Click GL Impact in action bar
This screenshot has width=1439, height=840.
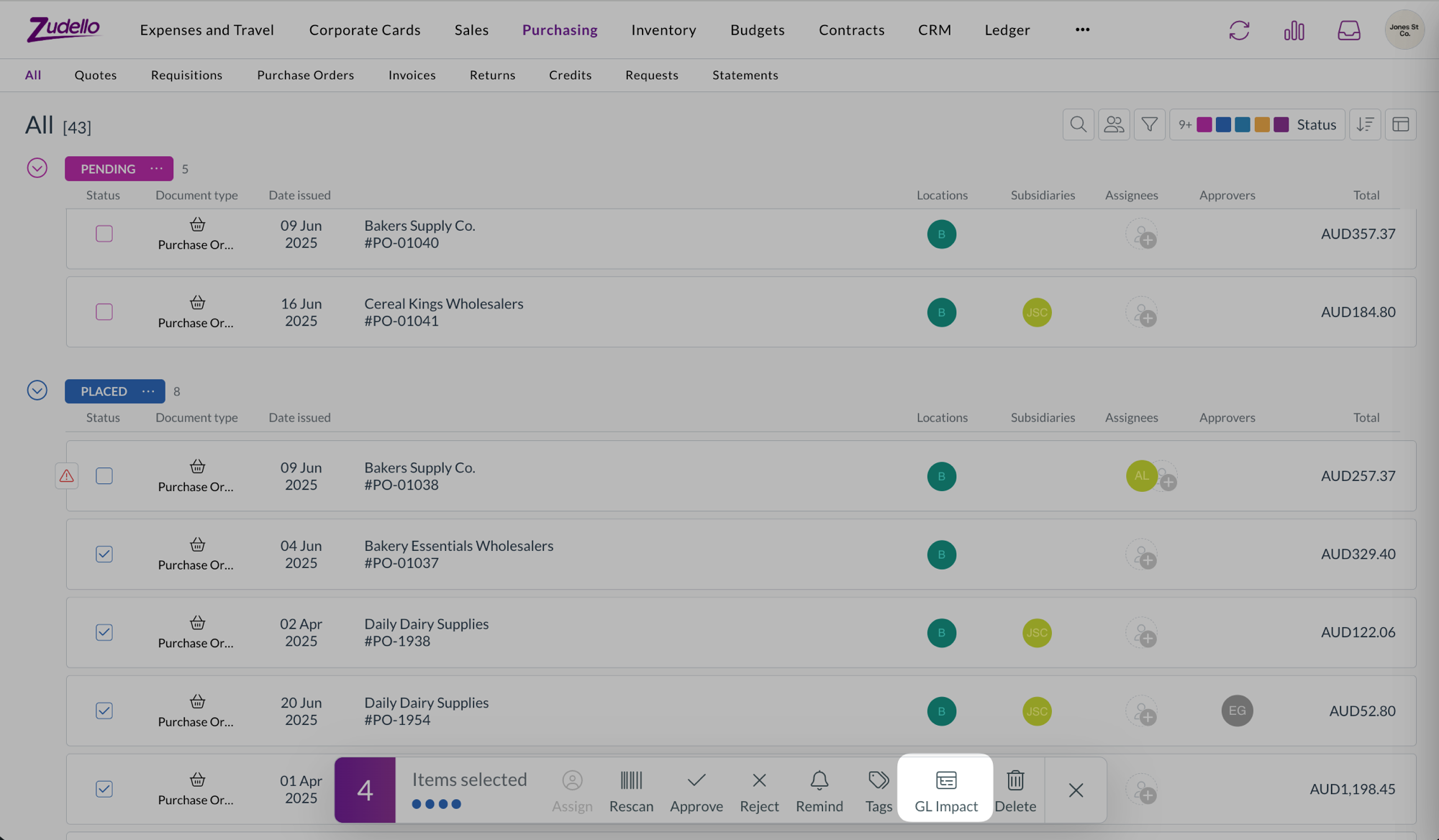pyautogui.click(x=945, y=790)
